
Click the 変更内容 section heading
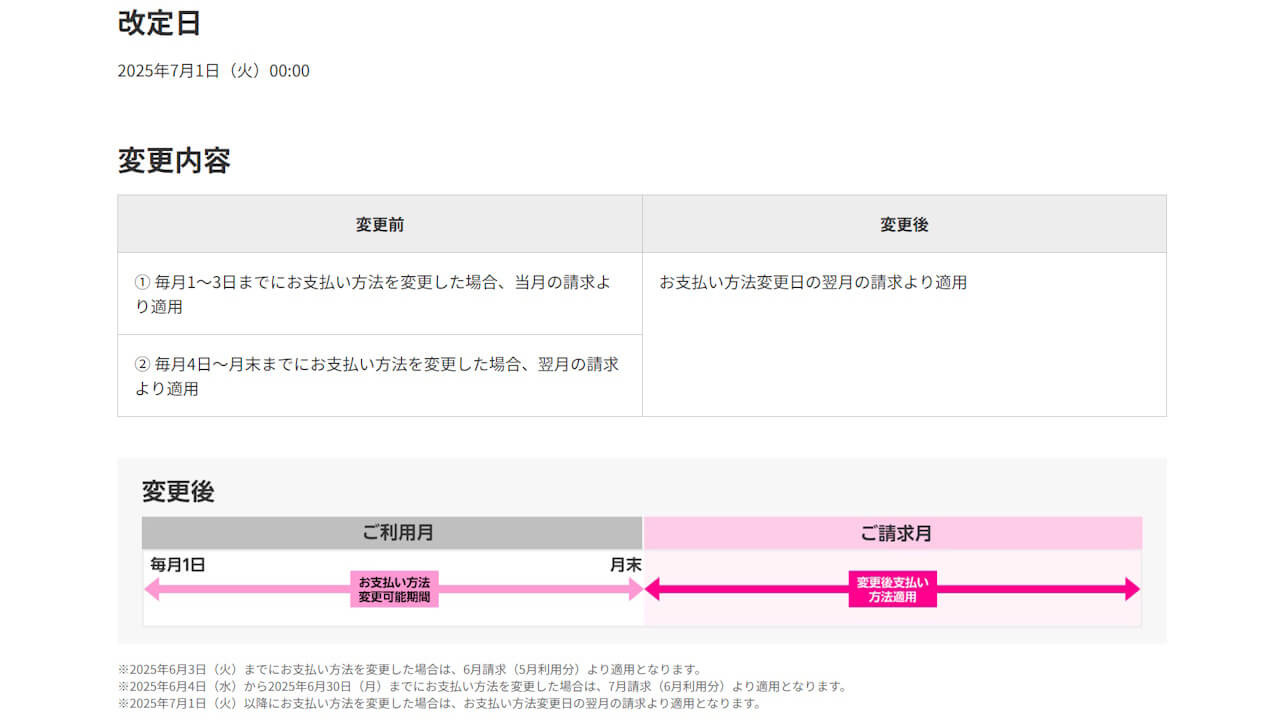pyautogui.click(x=174, y=161)
